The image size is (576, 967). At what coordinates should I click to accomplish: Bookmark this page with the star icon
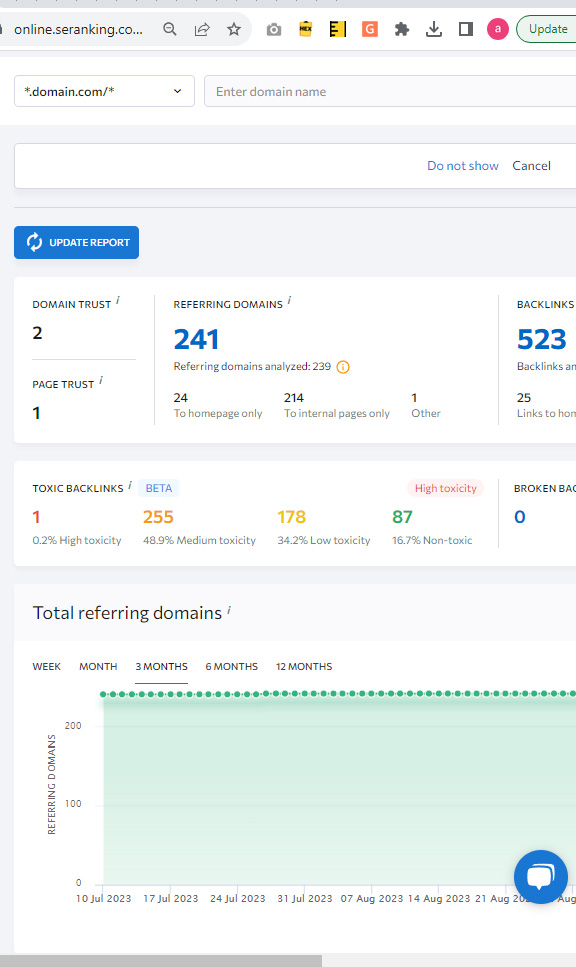click(234, 29)
